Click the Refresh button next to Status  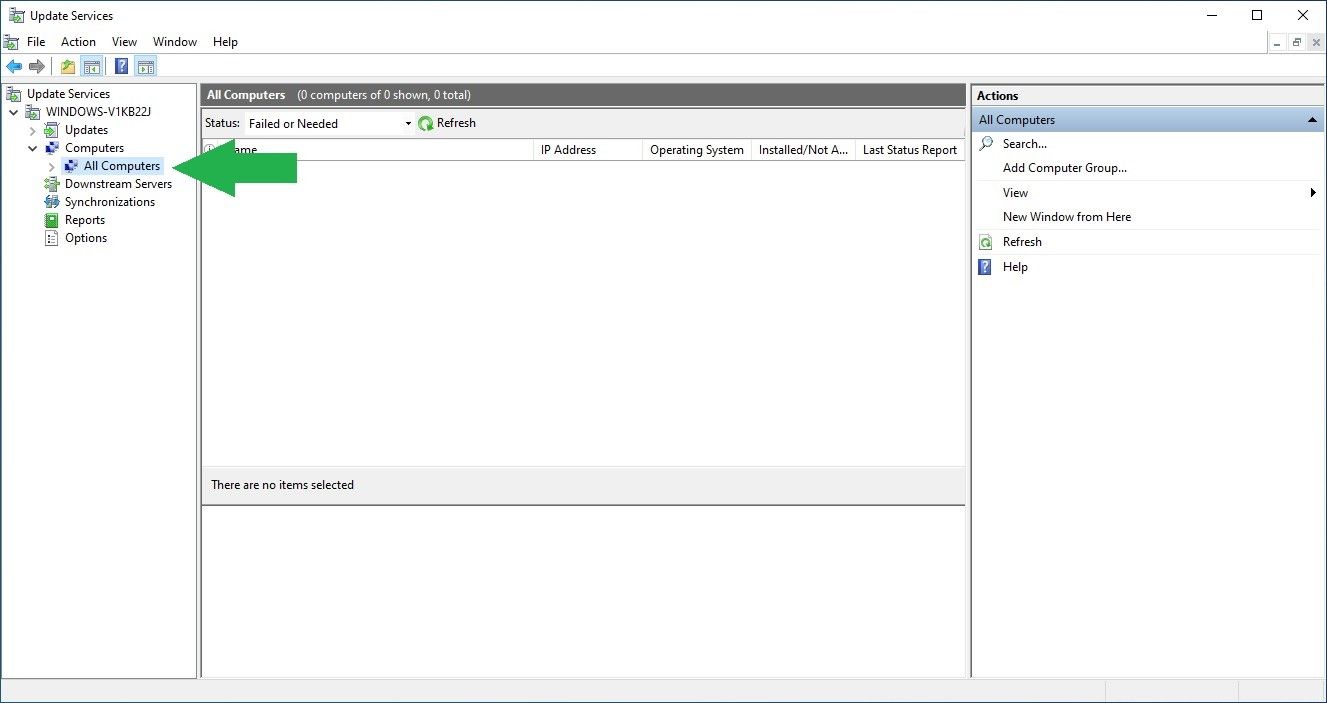pos(447,124)
